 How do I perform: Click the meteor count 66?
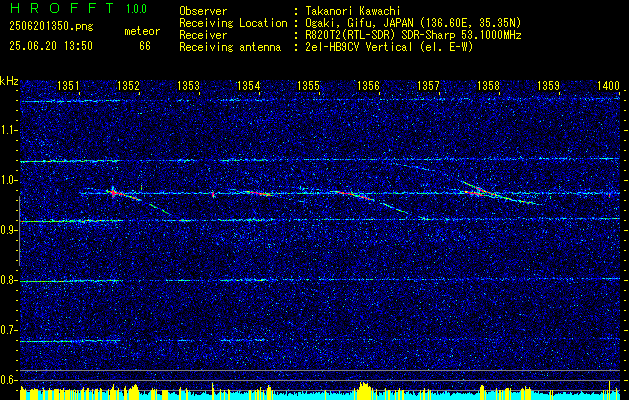(145, 46)
